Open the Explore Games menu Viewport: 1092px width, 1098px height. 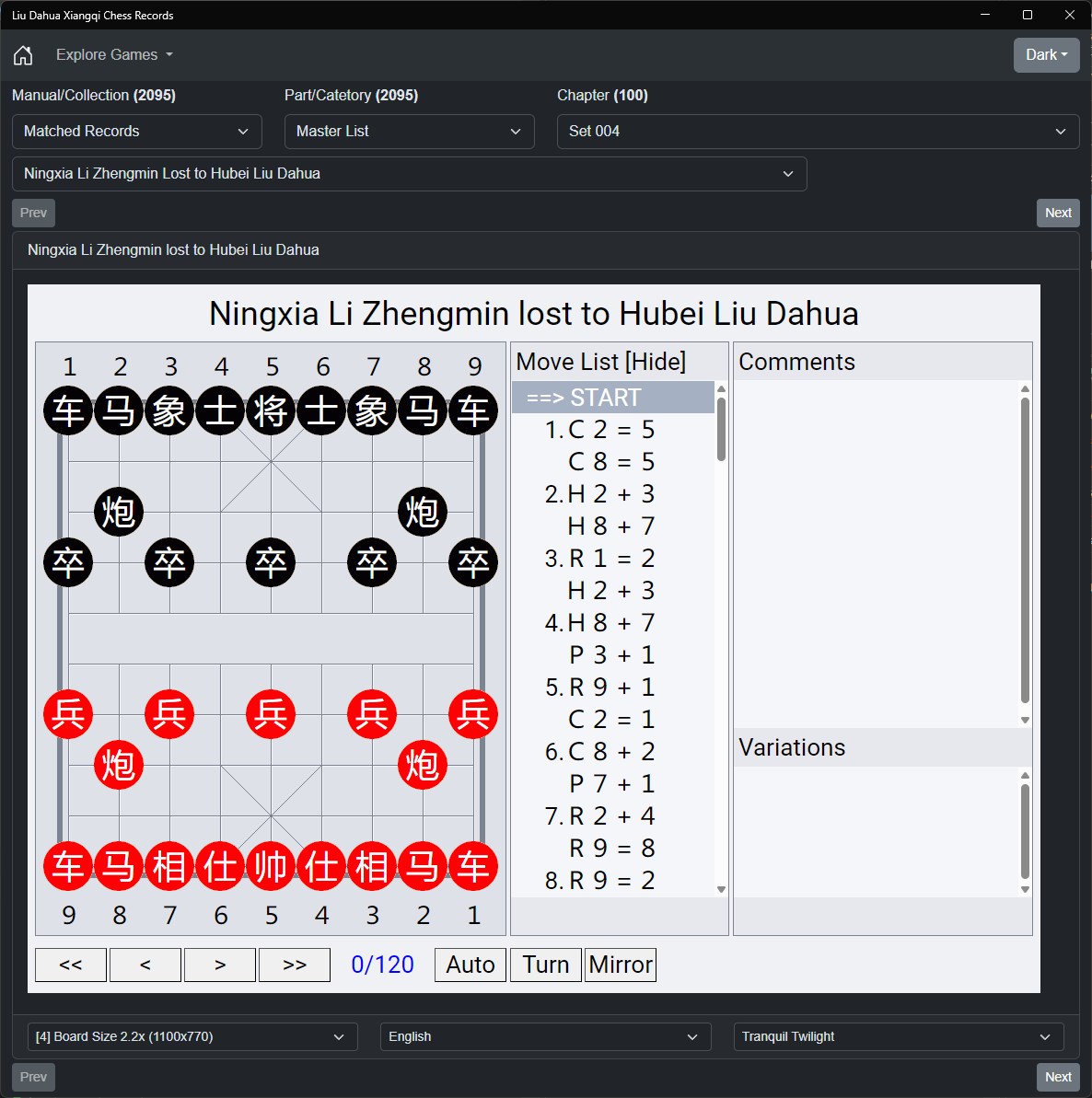tap(114, 54)
